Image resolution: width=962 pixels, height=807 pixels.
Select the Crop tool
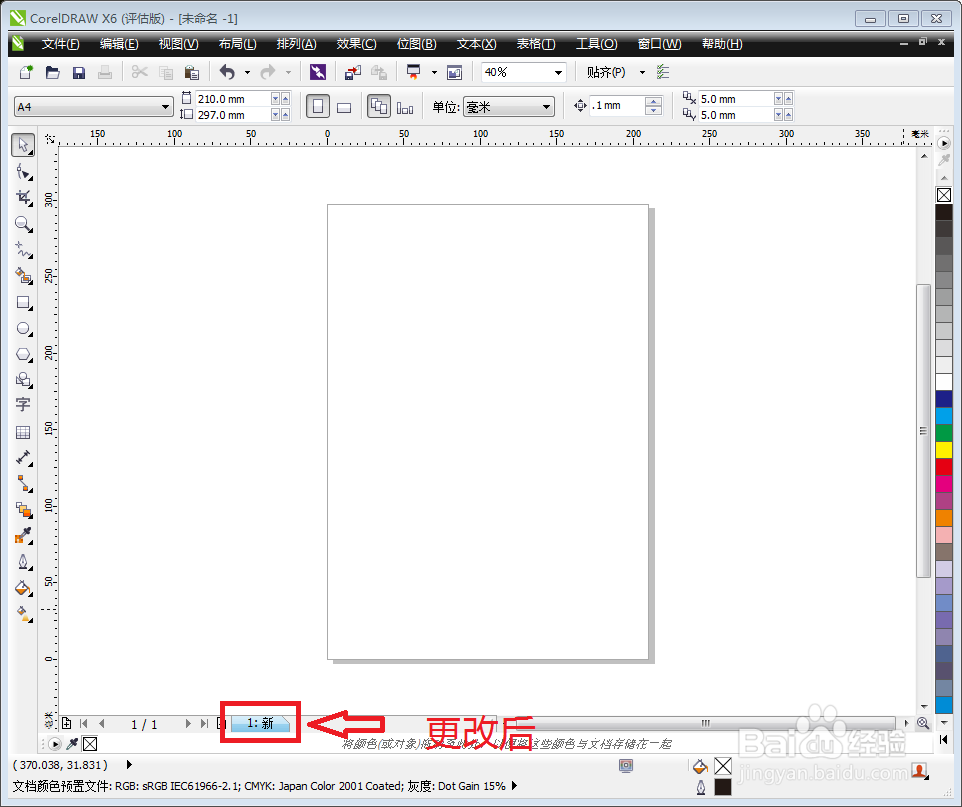click(23, 198)
